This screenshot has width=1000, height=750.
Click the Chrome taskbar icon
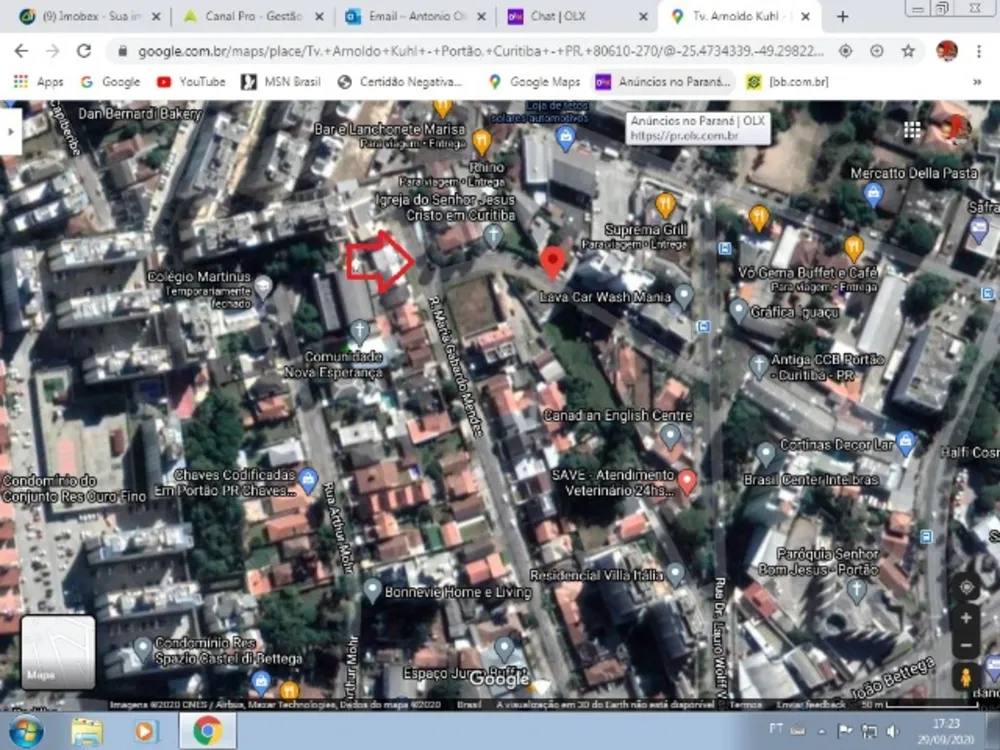tap(207, 731)
